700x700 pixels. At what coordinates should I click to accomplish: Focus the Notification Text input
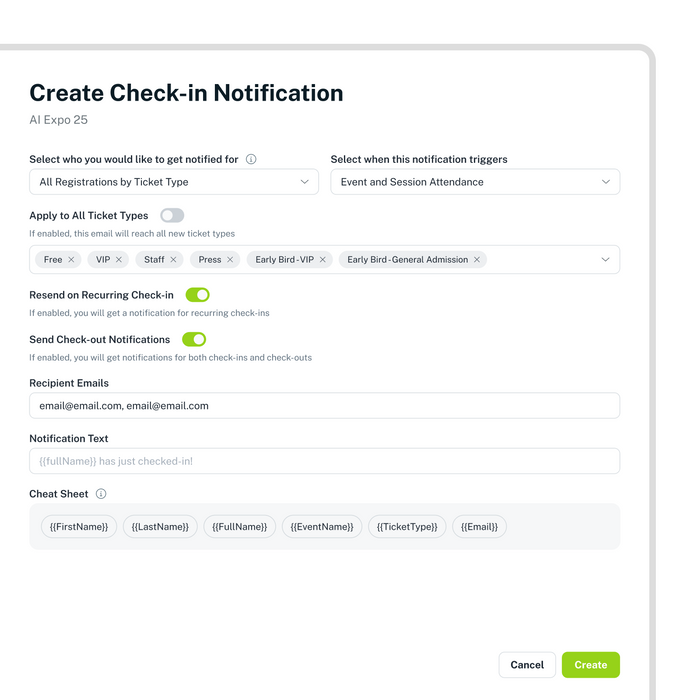pyautogui.click(x=324, y=461)
